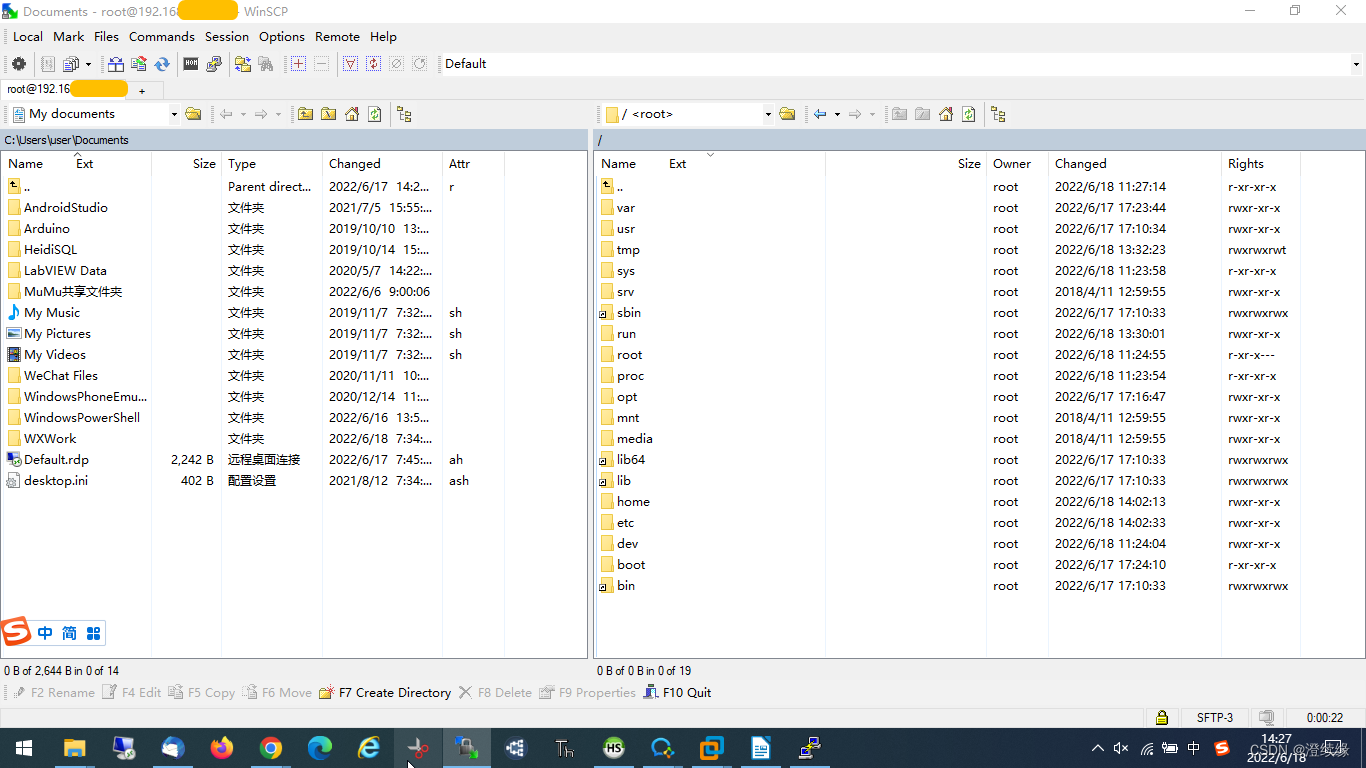The height and width of the screenshot is (768, 1366).
Task: Sort local files by Changed column
Action: [x=382, y=163]
